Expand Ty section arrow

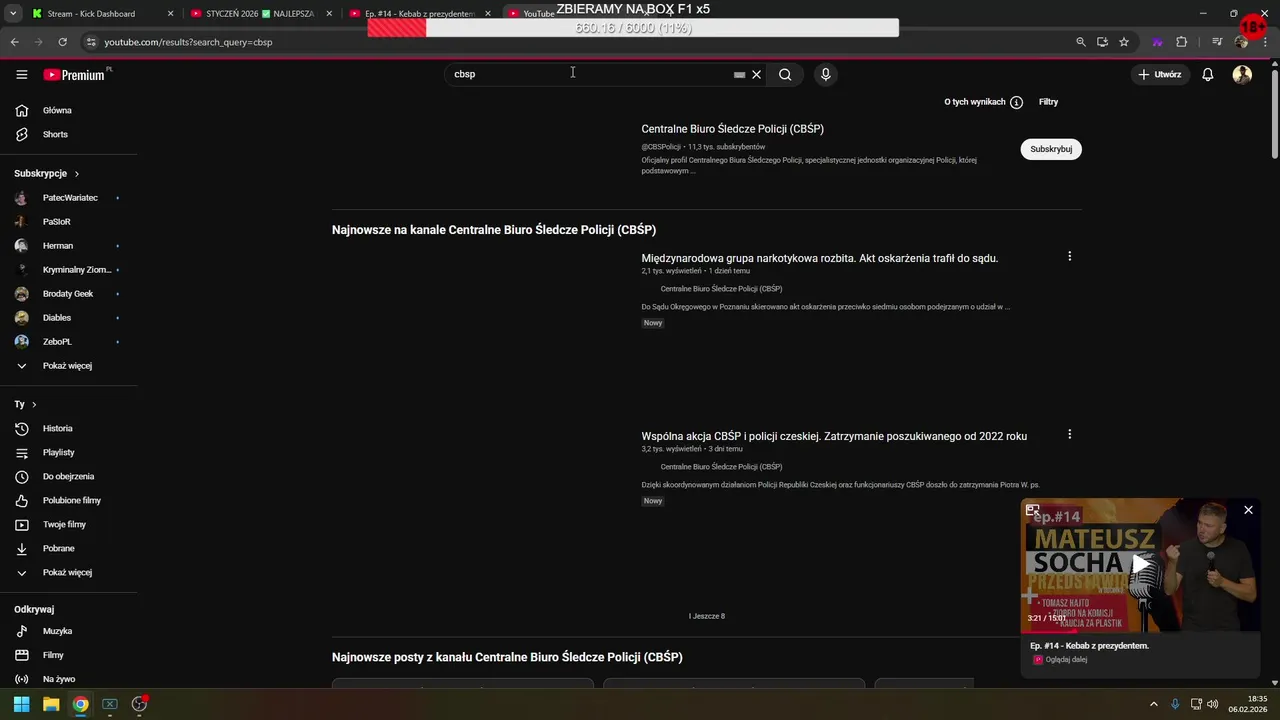click(34, 404)
